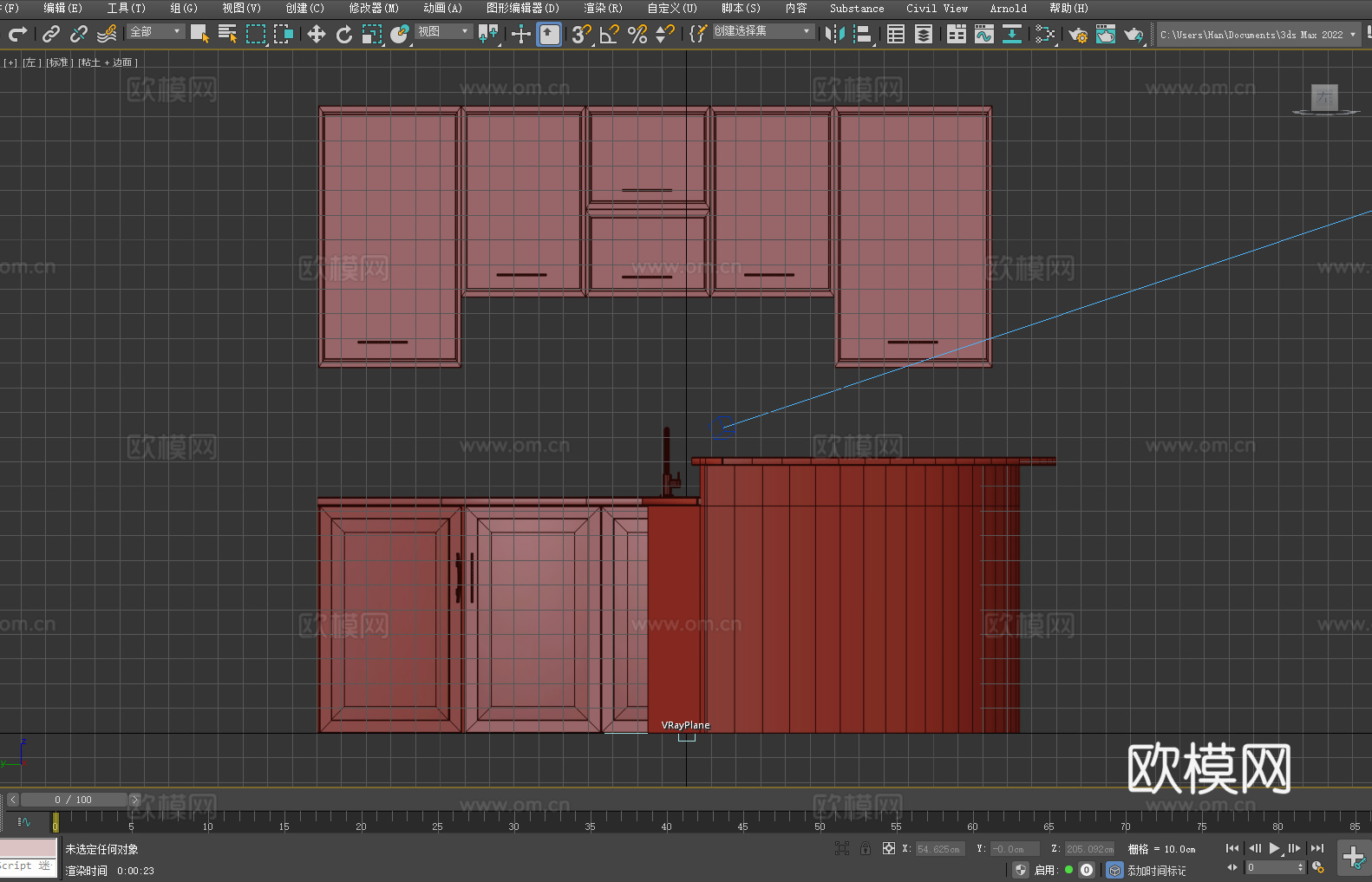Click the pink MAXScript listener swatch
This screenshot has height=882, width=1372.
(x=29, y=848)
